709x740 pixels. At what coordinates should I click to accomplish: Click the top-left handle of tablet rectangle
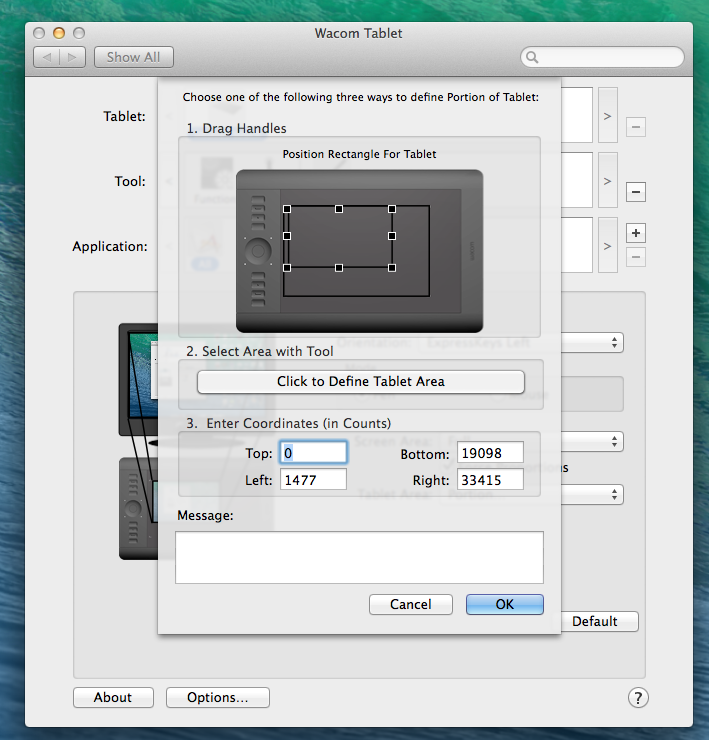287,209
